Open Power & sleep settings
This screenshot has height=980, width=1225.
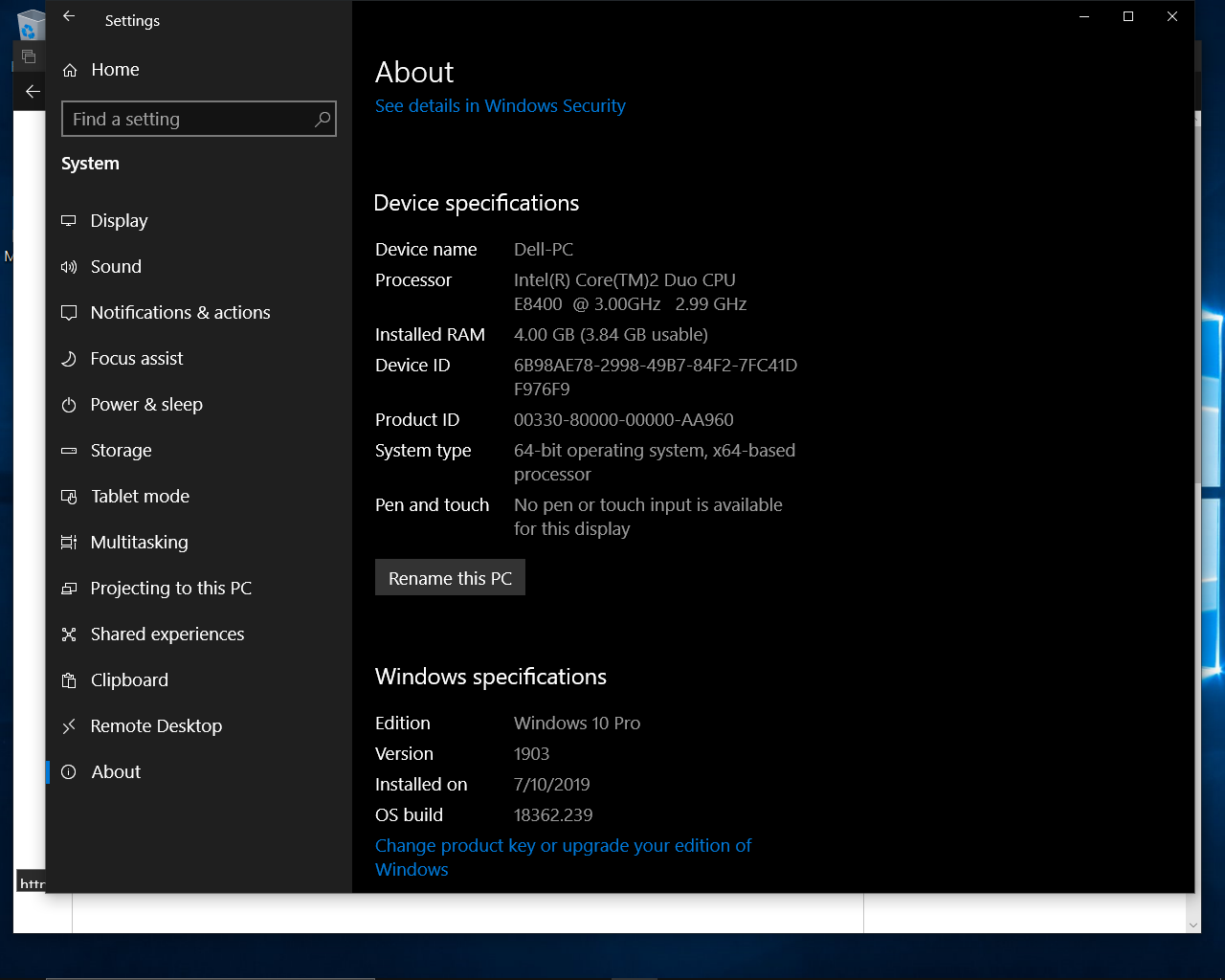(199, 405)
